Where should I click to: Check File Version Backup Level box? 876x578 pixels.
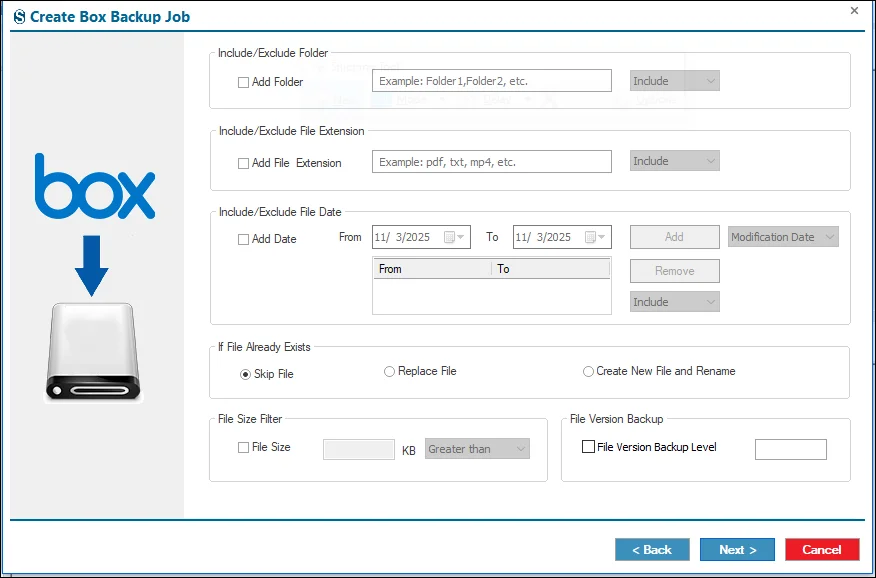[x=588, y=447]
